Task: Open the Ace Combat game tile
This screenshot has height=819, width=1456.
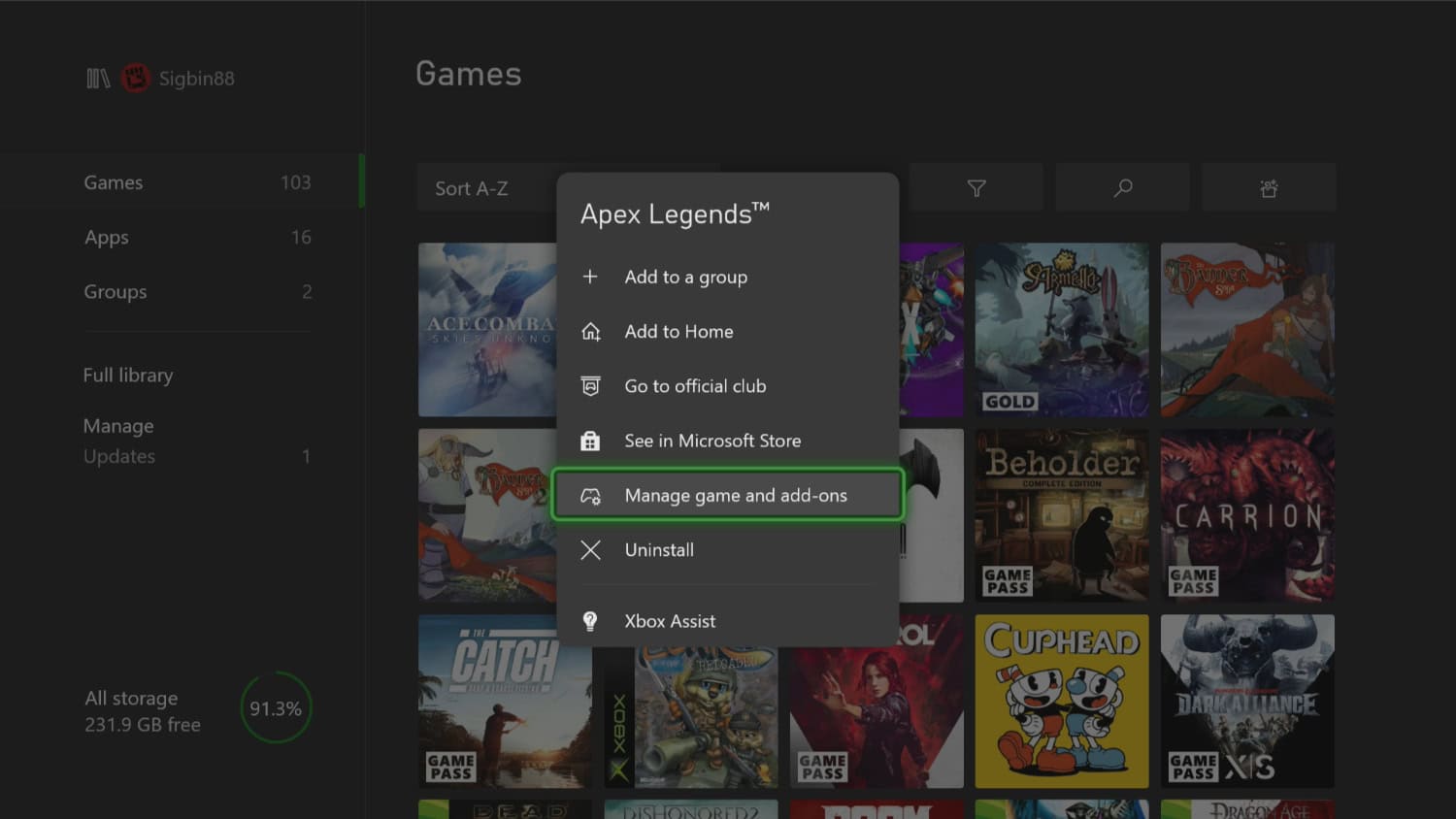Action: tap(487, 330)
